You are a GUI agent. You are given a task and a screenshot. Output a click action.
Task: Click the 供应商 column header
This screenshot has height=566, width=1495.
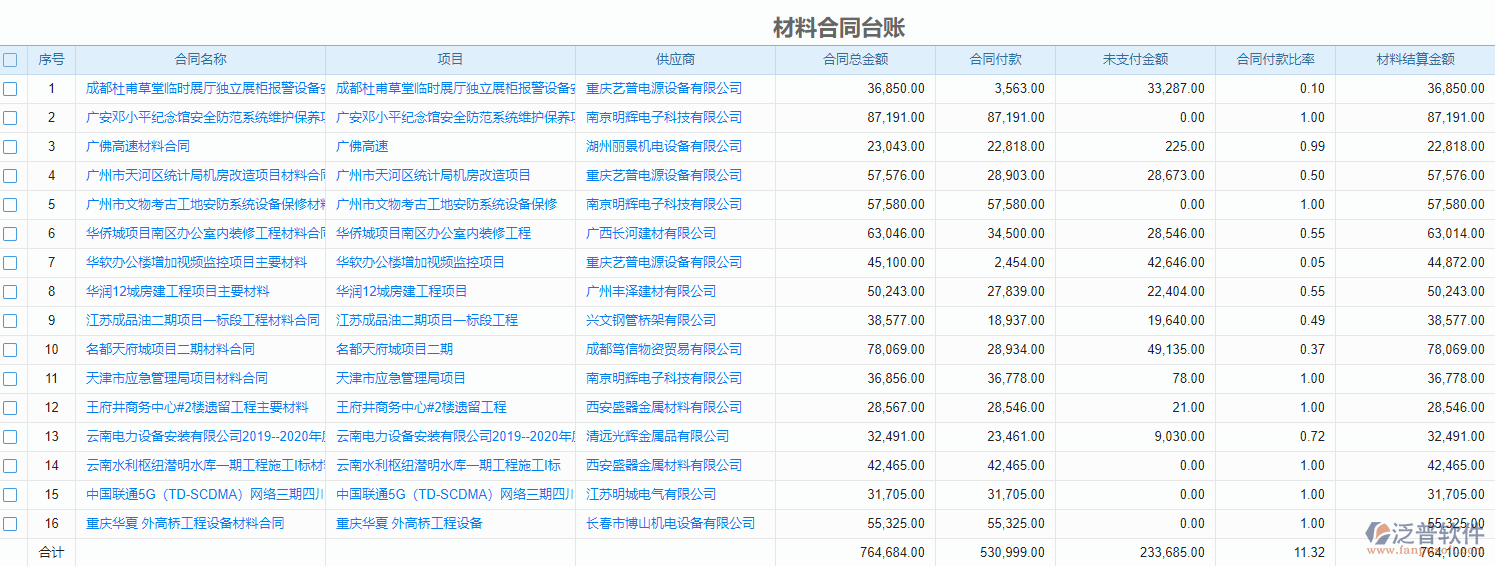[676, 60]
